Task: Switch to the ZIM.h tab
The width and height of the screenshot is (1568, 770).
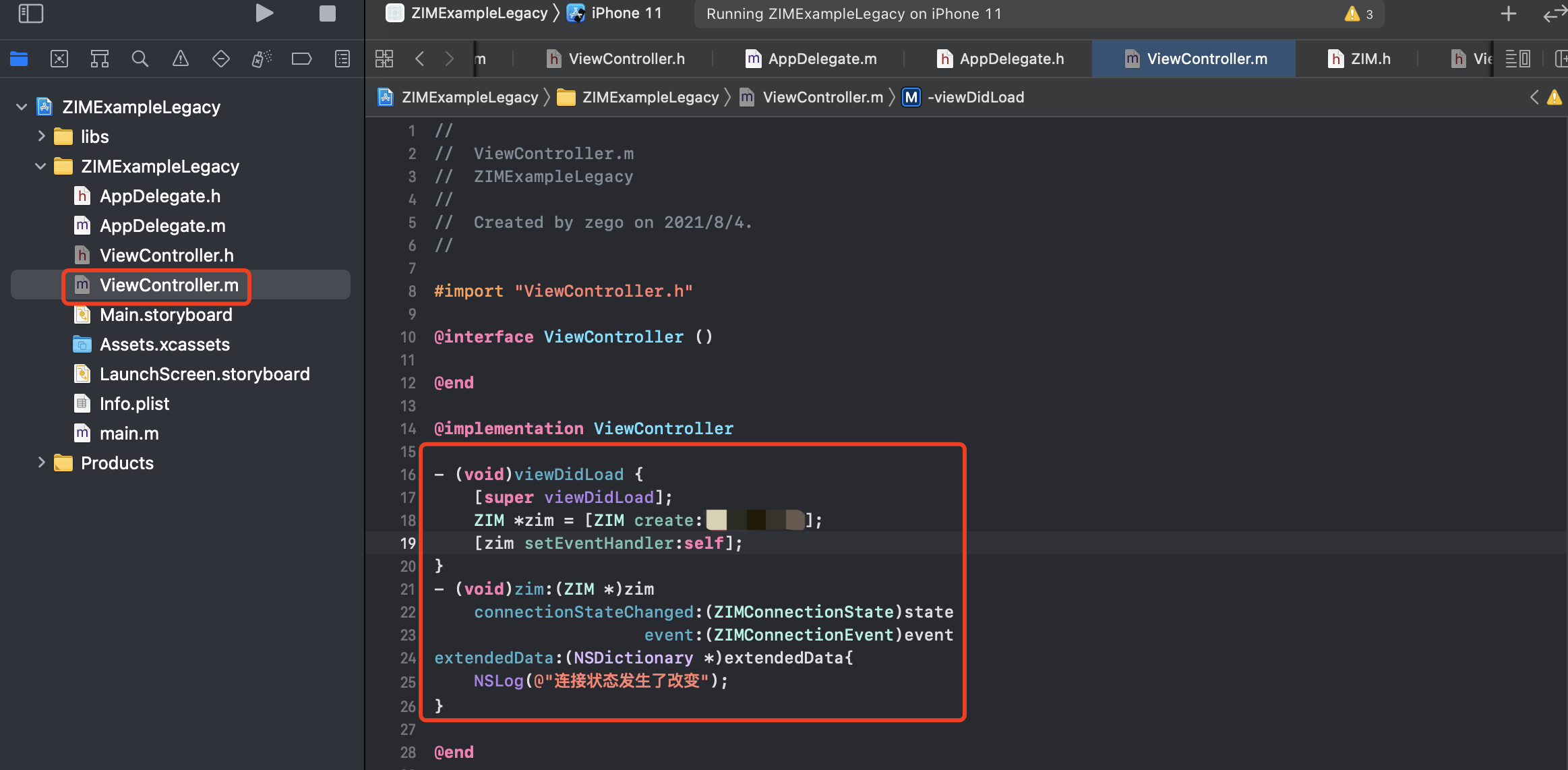Action: pos(1359,59)
